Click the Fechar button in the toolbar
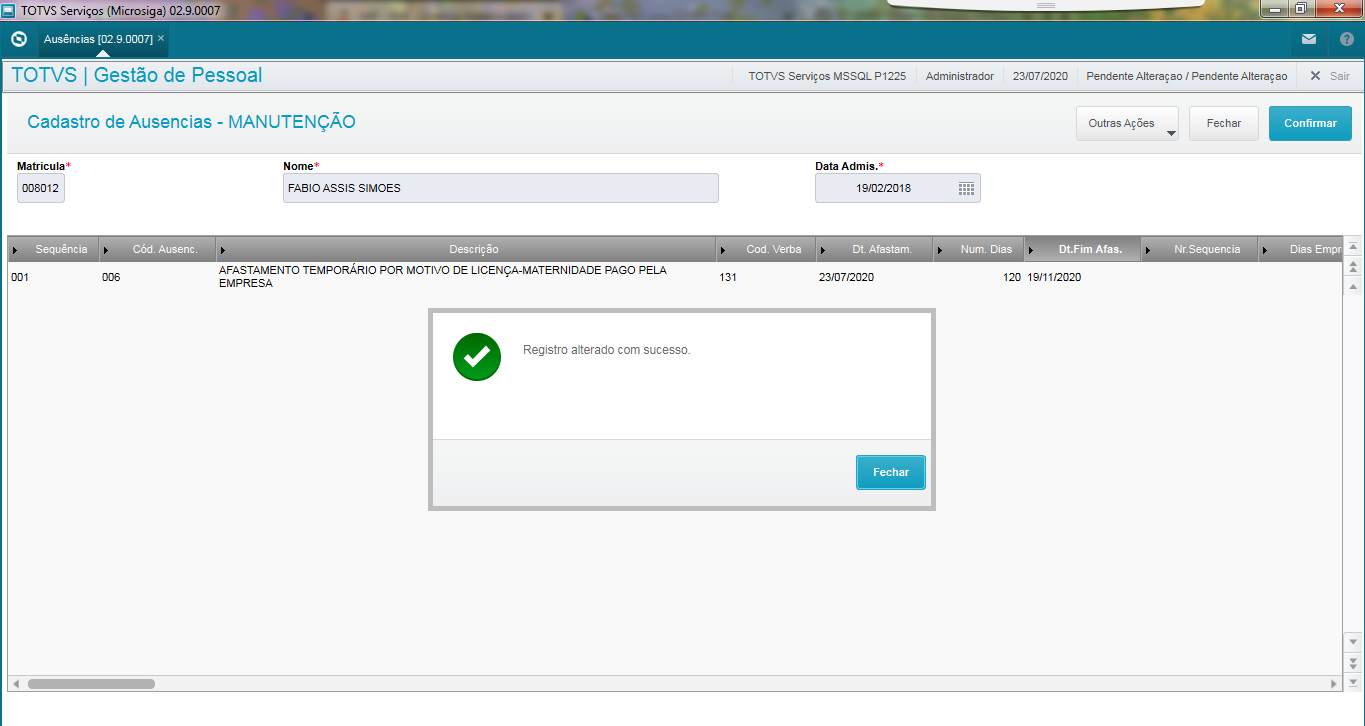Image resolution: width=1365 pixels, height=726 pixels. tap(1224, 123)
